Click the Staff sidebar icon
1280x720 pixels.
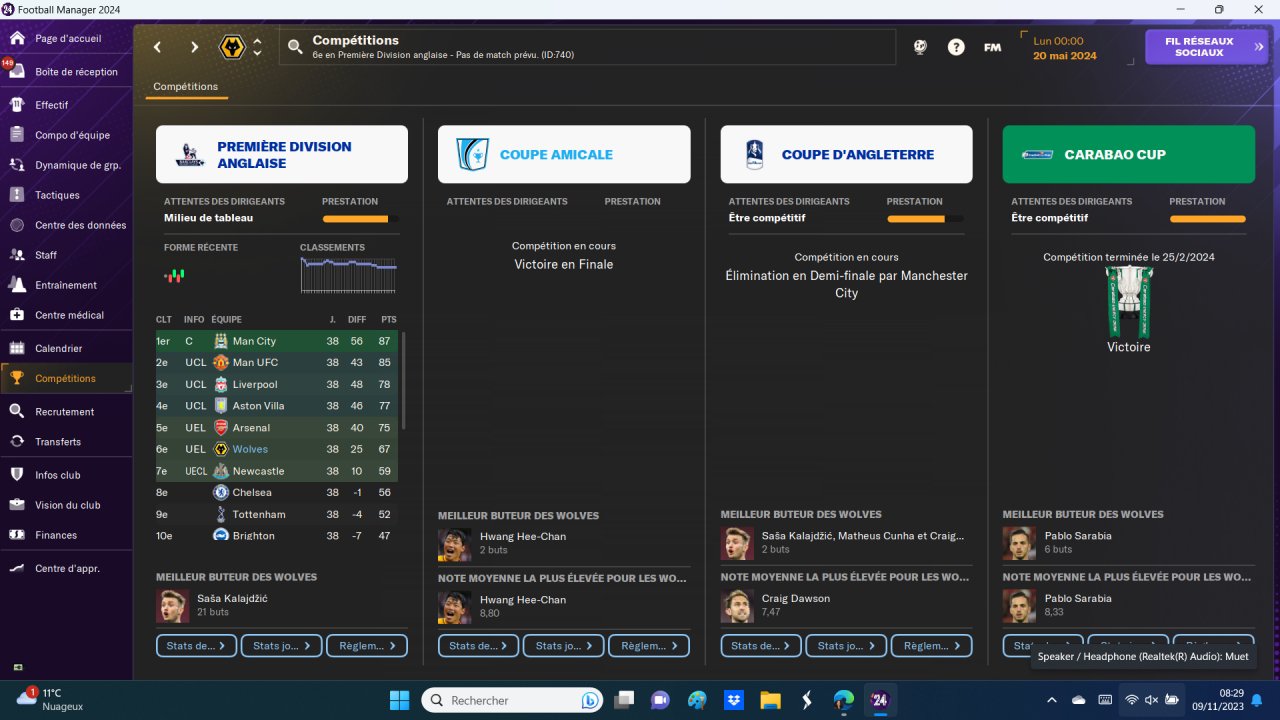pyautogui.click(x=17, y=255)
